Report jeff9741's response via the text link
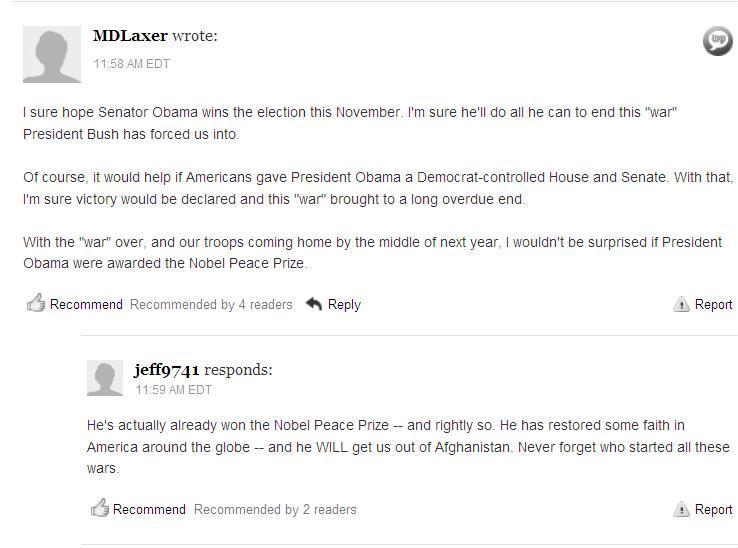Viewport: 738px width, 548px height. pyautogui.click(x=714, y=509)
